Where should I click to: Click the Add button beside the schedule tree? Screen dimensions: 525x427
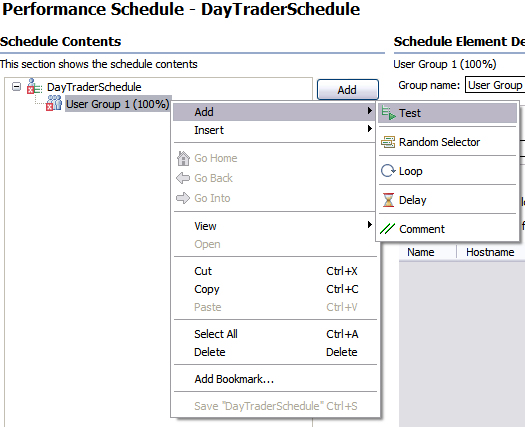click(348, 90)
